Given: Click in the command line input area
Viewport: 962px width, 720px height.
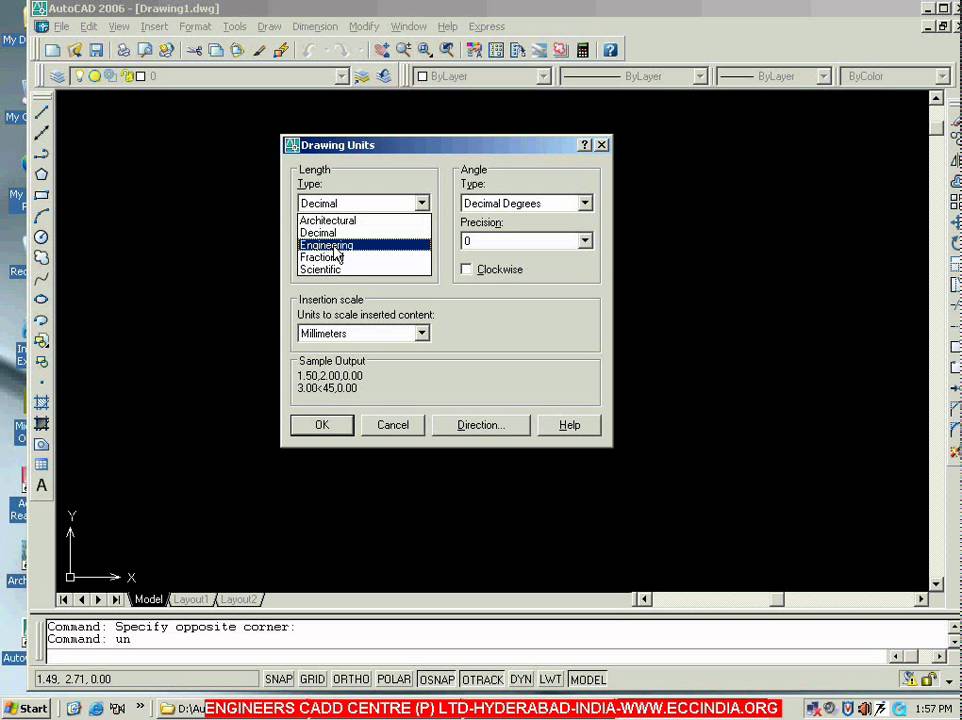Looking at the screenshot, I should pos(466,656).
